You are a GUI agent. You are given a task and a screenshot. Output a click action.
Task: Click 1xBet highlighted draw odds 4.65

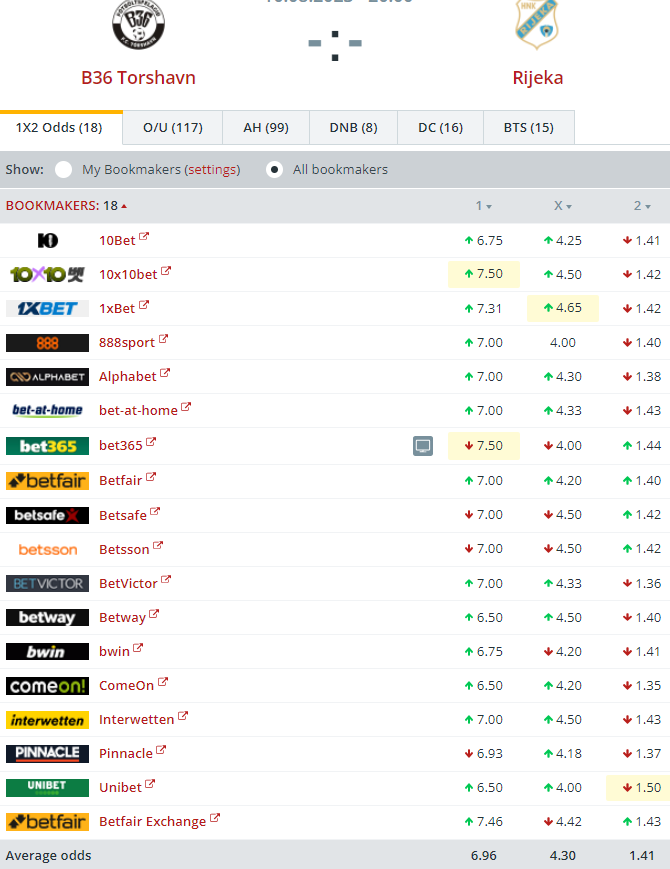coord(562,308)
